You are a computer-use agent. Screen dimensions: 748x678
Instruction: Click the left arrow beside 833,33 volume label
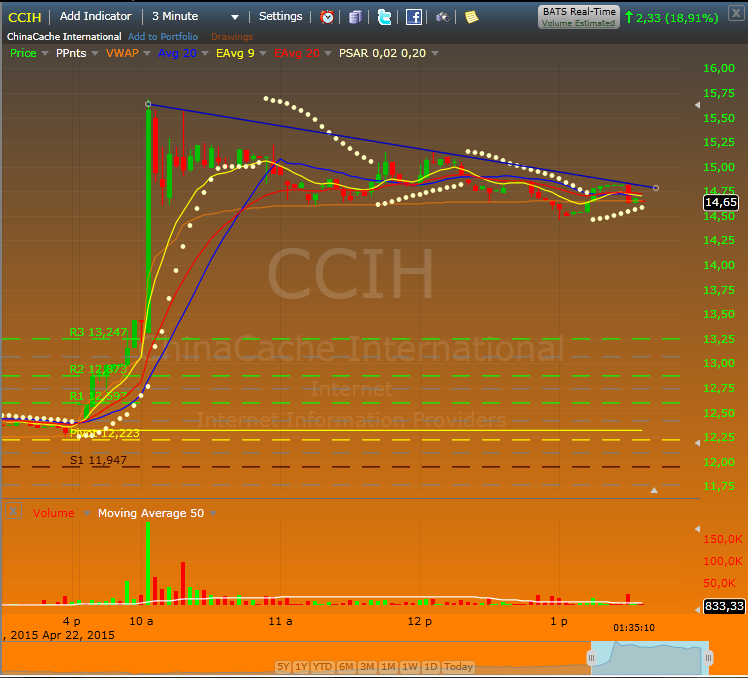[697, 609]
